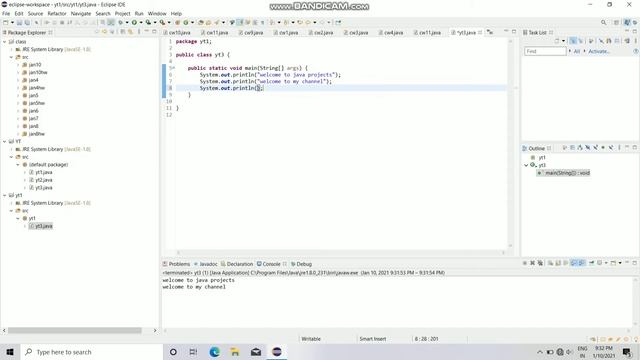The height and width of the screenshot is (360, 640).
Task: Open the Refactor menu
Action: pos(57,13)
